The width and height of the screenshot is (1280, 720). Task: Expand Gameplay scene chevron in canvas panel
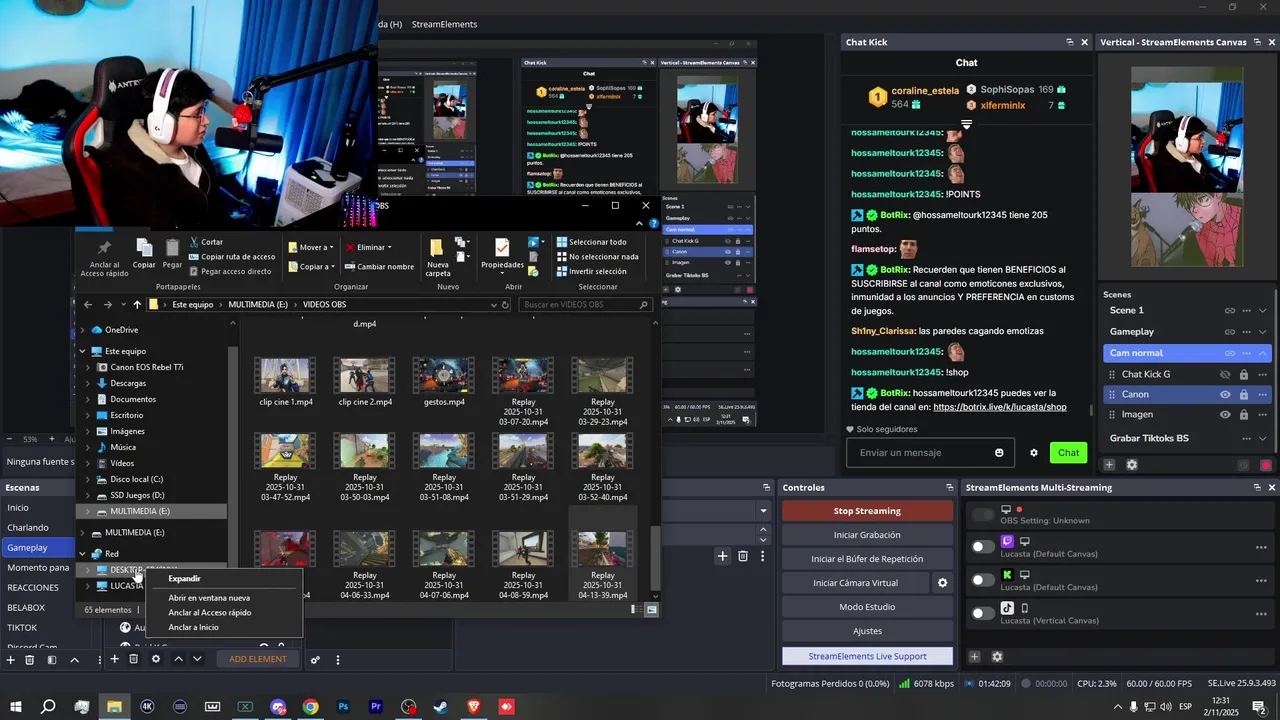1263,332
